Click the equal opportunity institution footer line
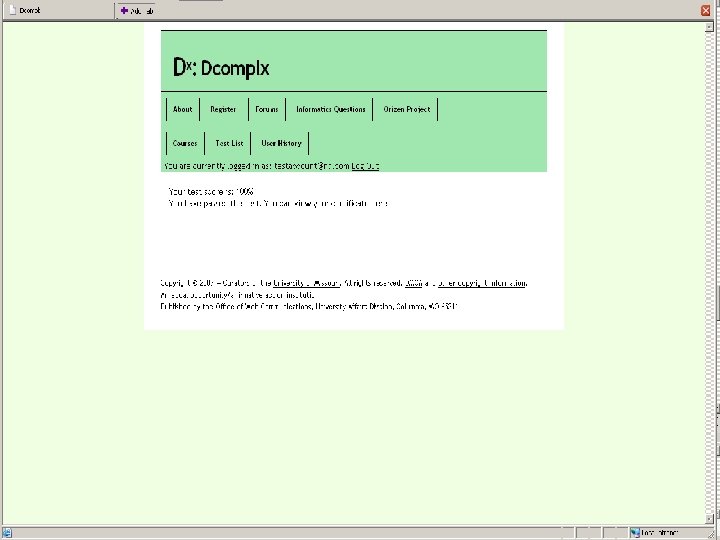Viewport: 720px width, 540px height. [237, 295]
